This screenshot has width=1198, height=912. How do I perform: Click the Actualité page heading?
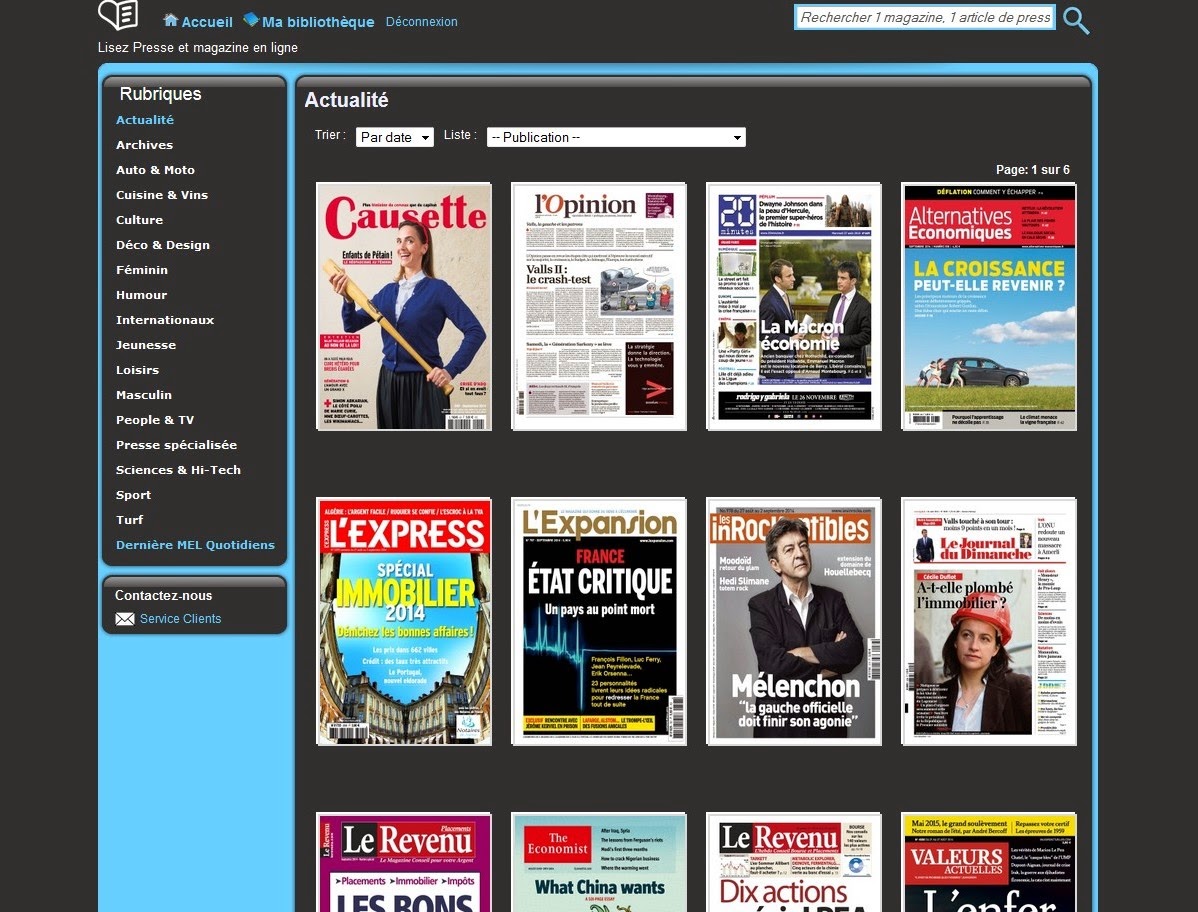click(346, 100)
